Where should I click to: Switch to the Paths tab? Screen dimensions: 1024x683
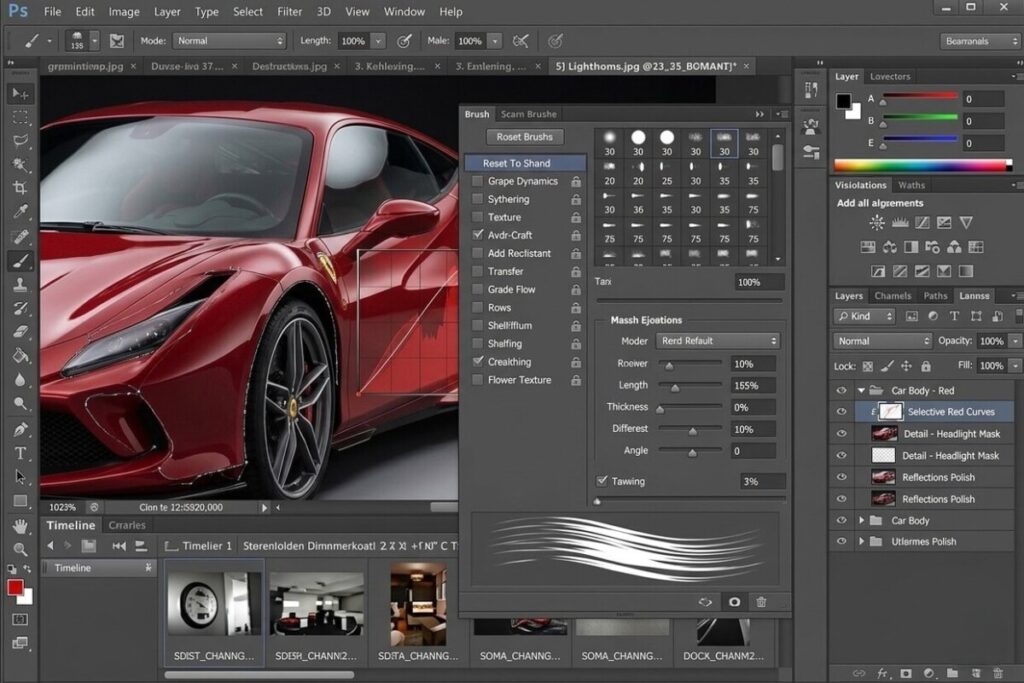pos(936,295)
